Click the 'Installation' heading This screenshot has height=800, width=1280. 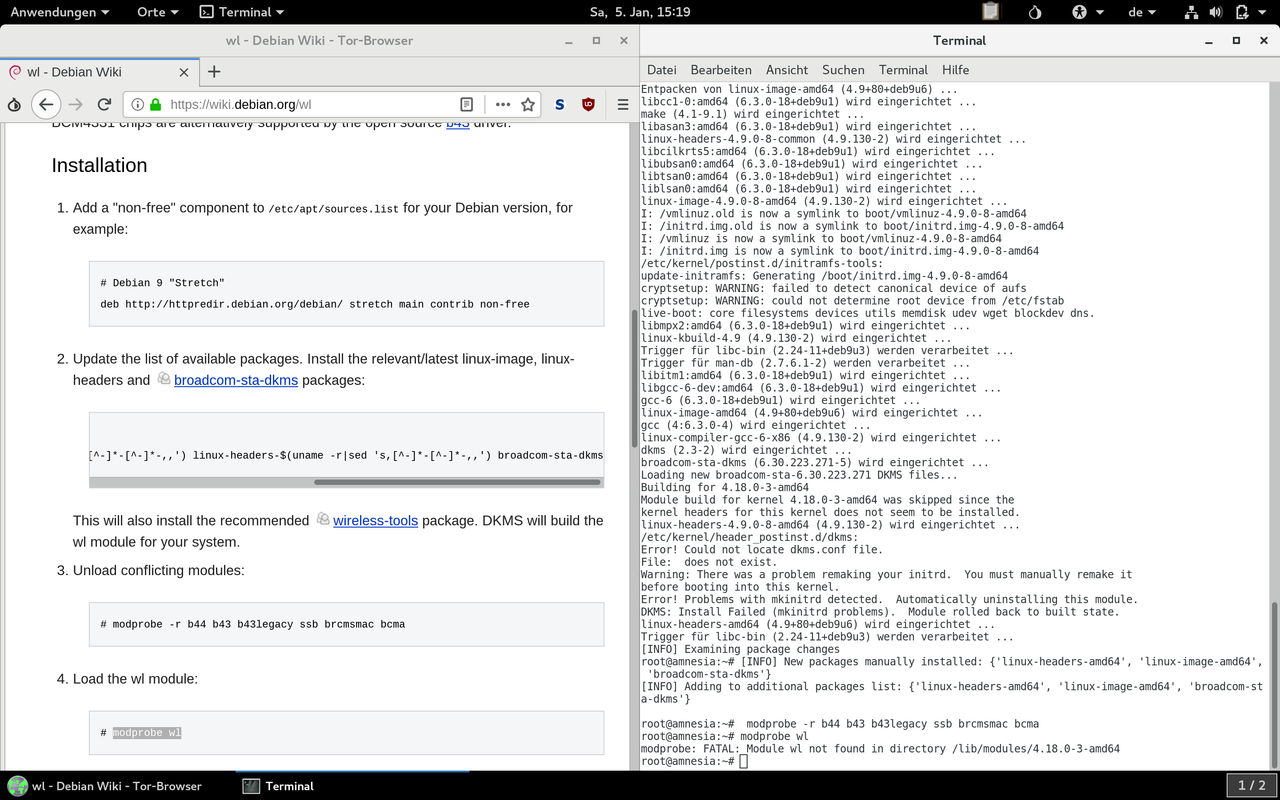99,165
